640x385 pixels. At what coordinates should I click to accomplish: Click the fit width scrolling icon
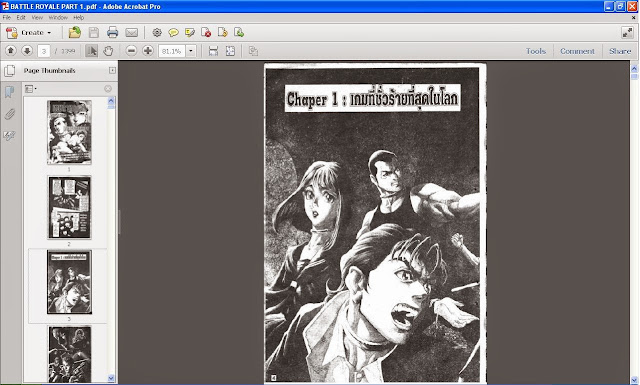tap(213, 51)
